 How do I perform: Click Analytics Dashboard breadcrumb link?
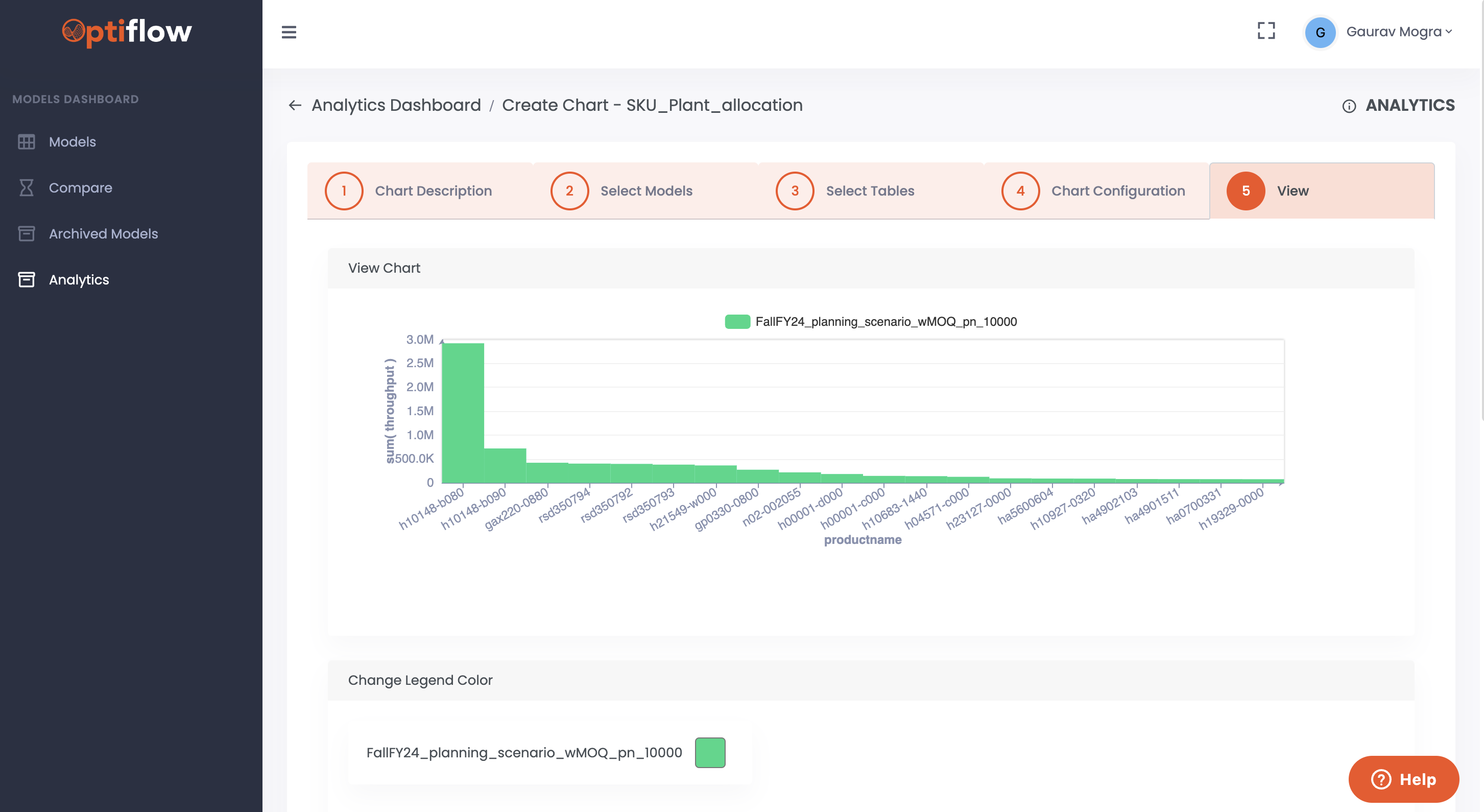tap(396, 106)
